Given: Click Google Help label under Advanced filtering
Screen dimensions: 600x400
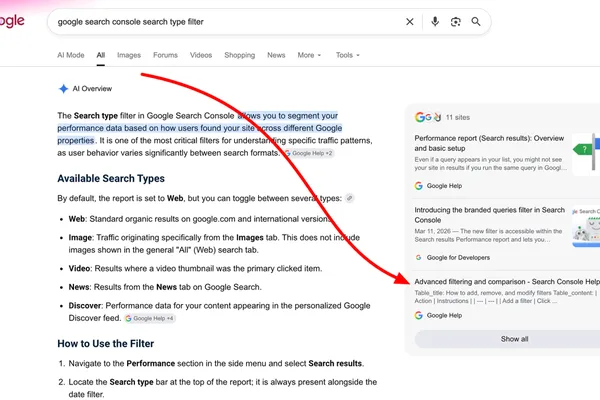Looking at the screenshot, I should click(444, 315).
